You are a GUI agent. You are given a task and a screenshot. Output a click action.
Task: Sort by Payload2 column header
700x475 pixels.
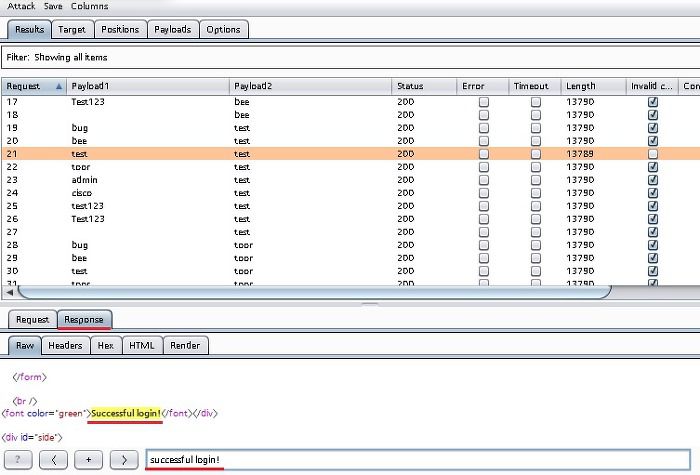pos(310,86)
